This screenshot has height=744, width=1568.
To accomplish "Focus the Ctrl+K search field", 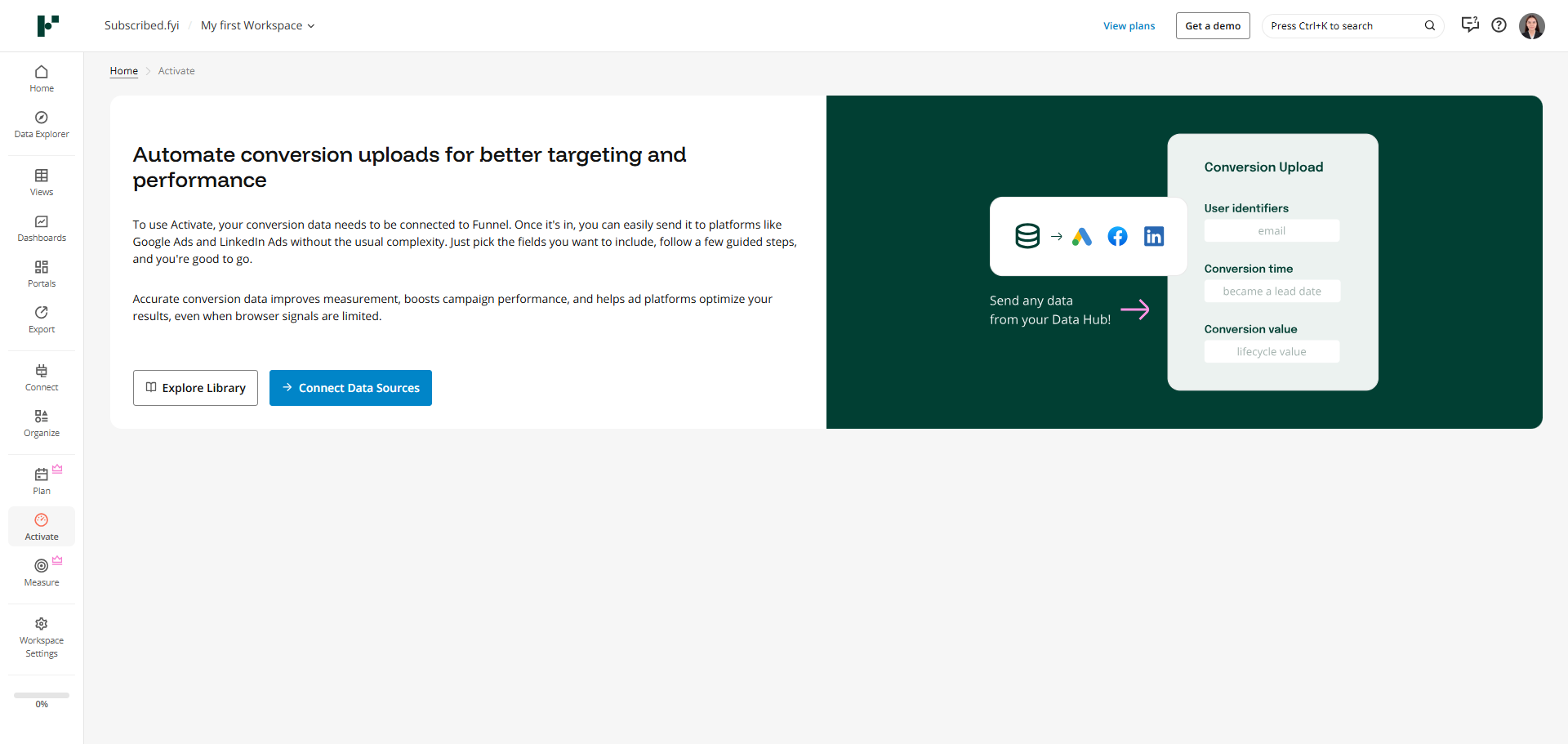I will click(1352, 26).
